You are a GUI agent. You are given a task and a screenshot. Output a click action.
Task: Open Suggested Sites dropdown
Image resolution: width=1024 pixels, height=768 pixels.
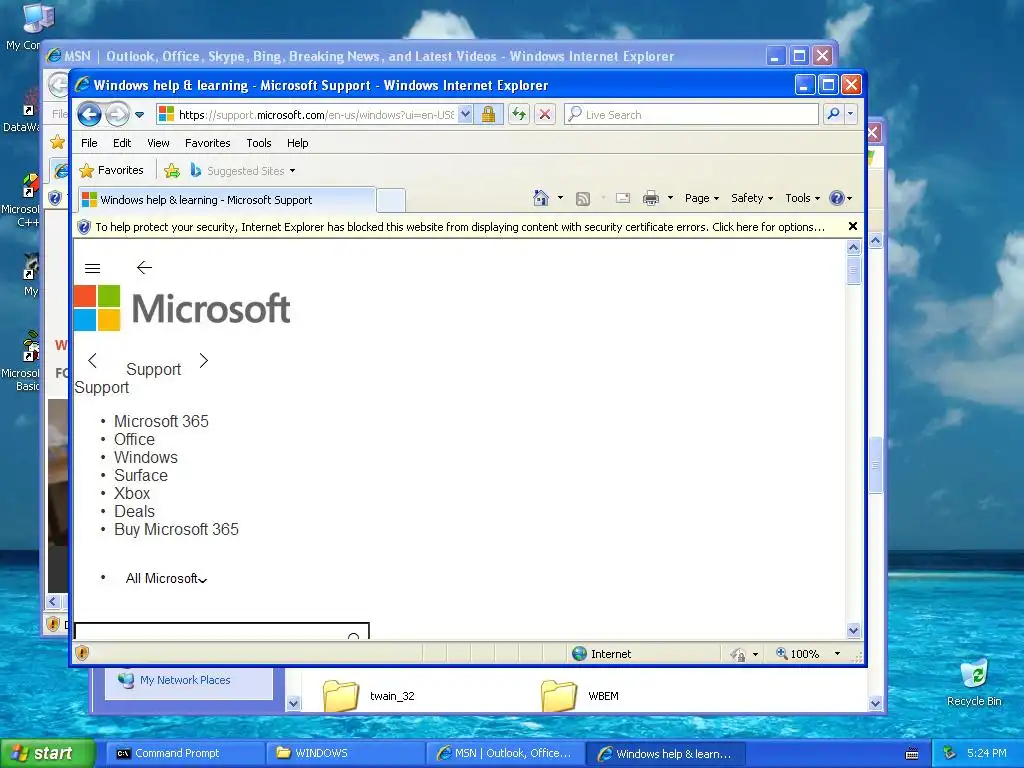243,170
